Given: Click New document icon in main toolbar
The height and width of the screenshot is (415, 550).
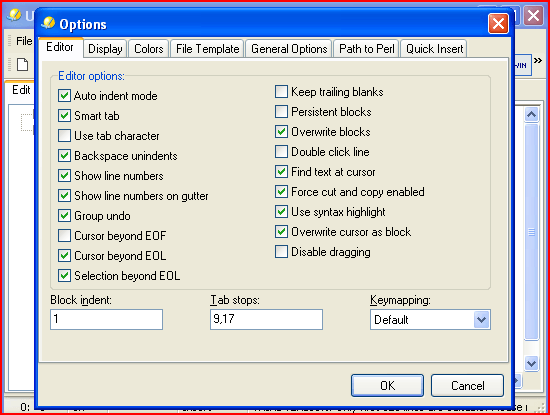Looking at the screenshot, I should 23,65.
